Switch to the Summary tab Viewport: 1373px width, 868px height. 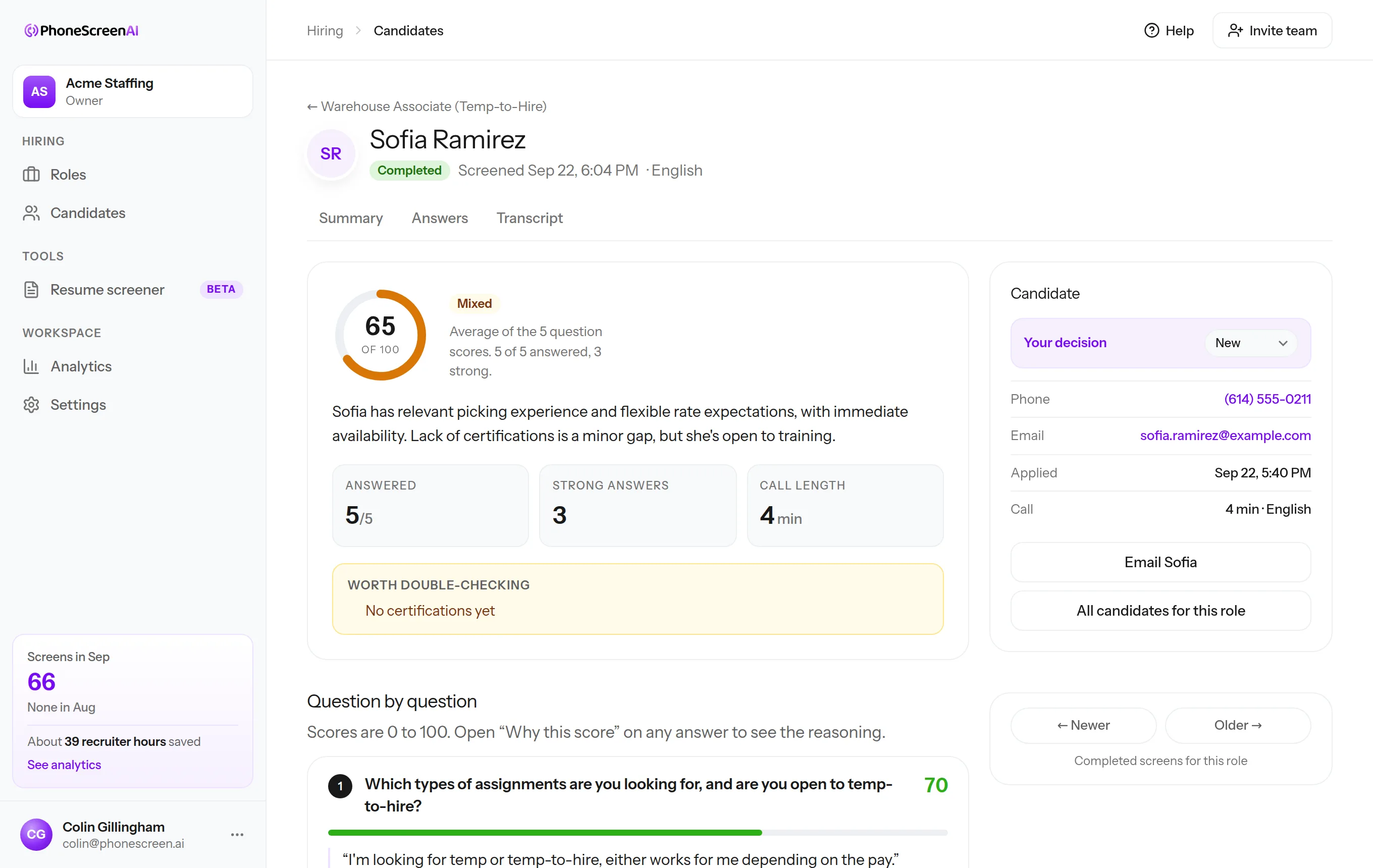[x=351, y=219]
